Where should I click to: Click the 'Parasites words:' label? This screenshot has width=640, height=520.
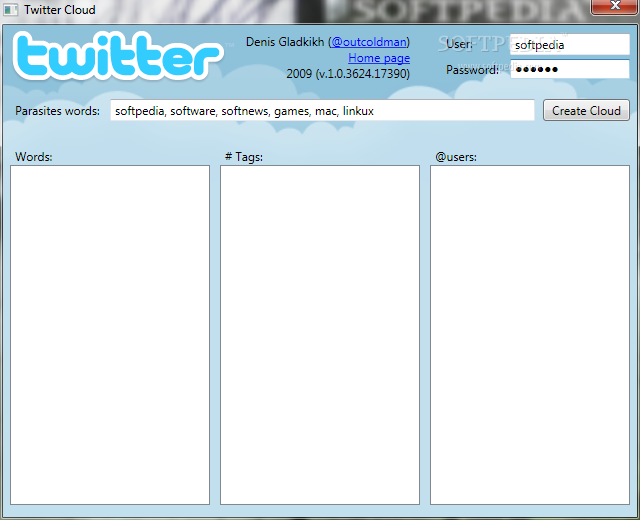58,111
